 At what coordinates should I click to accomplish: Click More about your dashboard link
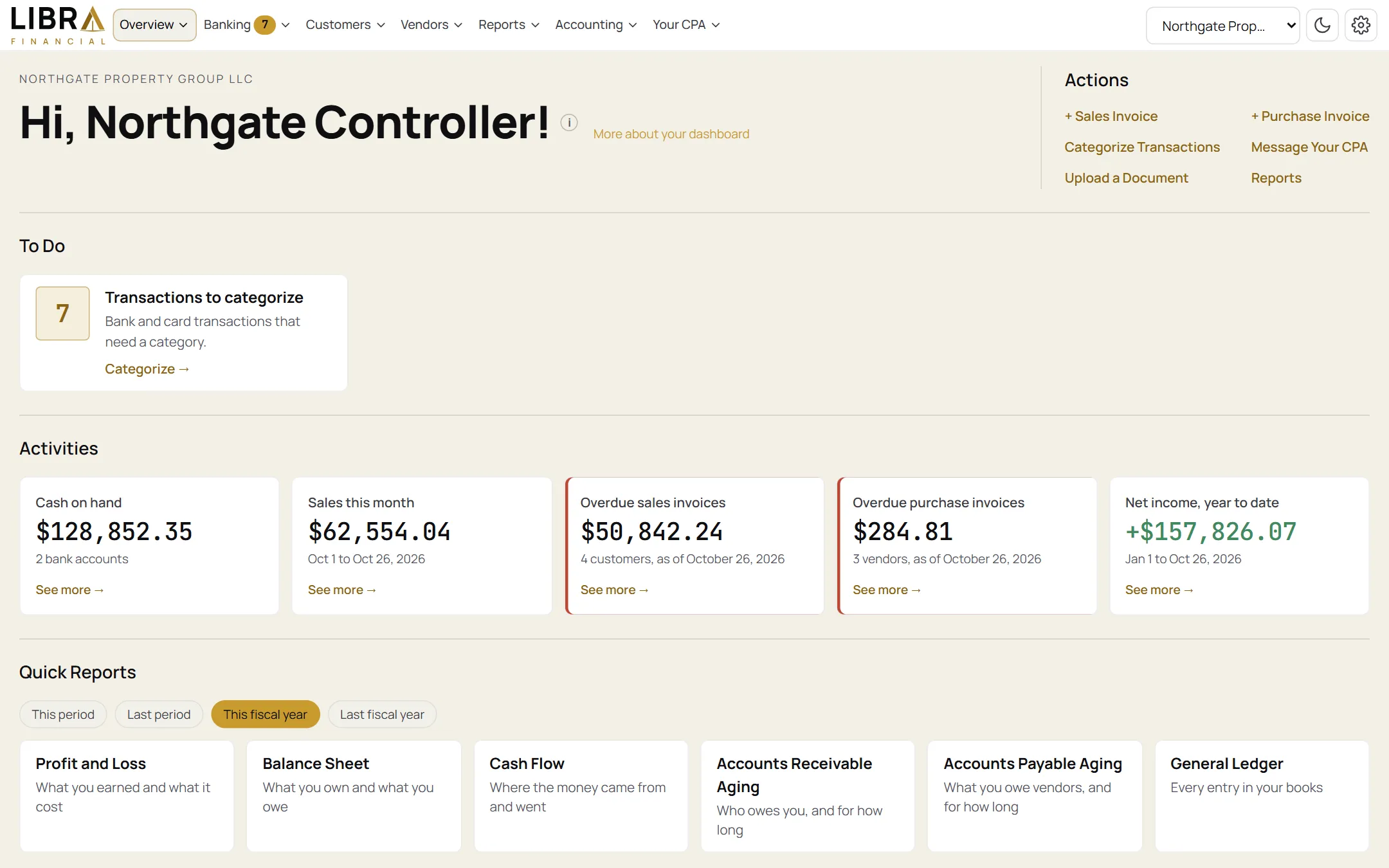point(671,134)
